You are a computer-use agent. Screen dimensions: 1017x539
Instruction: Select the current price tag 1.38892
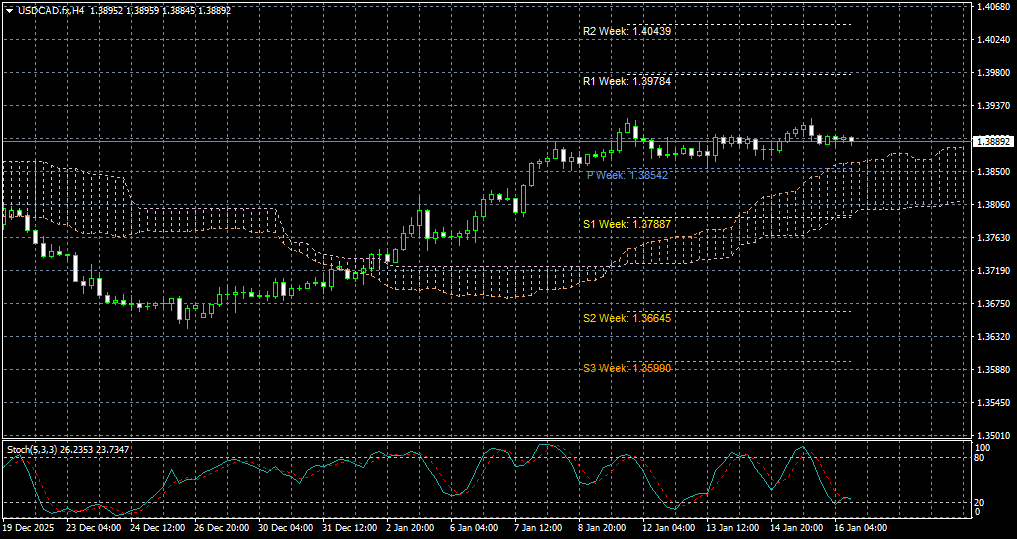(994, 140)
